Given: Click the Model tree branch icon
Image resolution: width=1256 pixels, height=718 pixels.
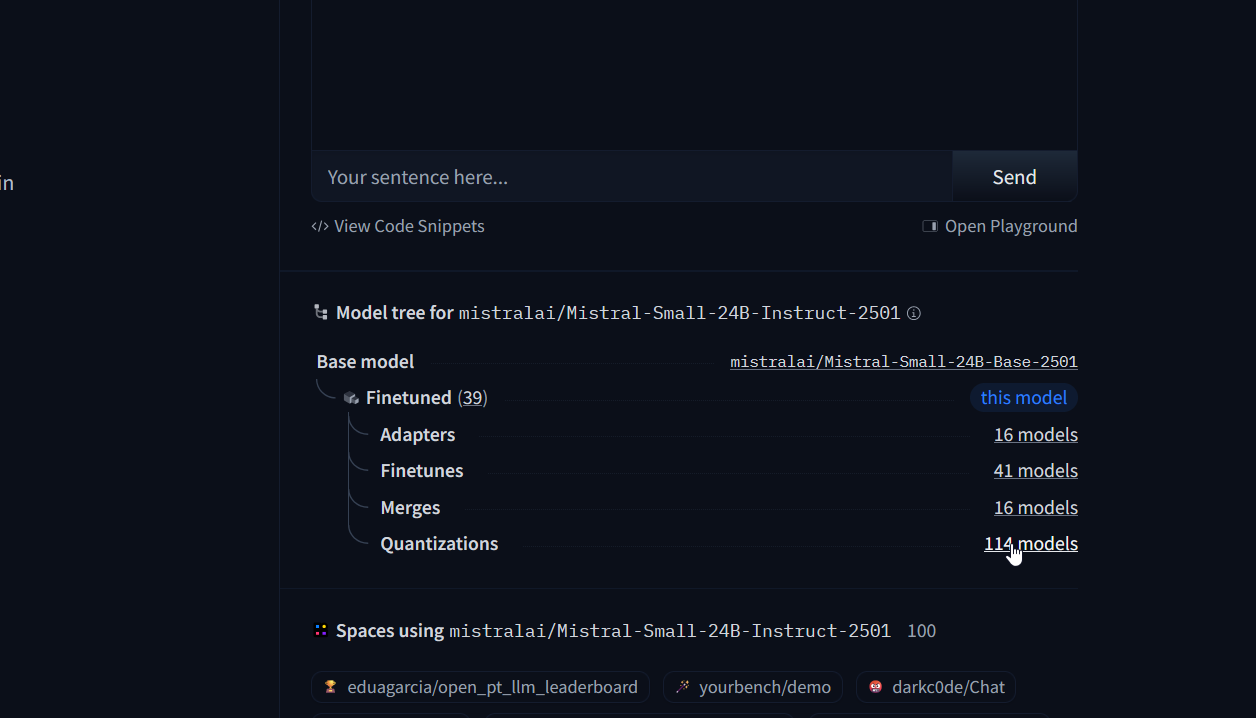Looking at the screenshot, I should click(x=321, y=313).
